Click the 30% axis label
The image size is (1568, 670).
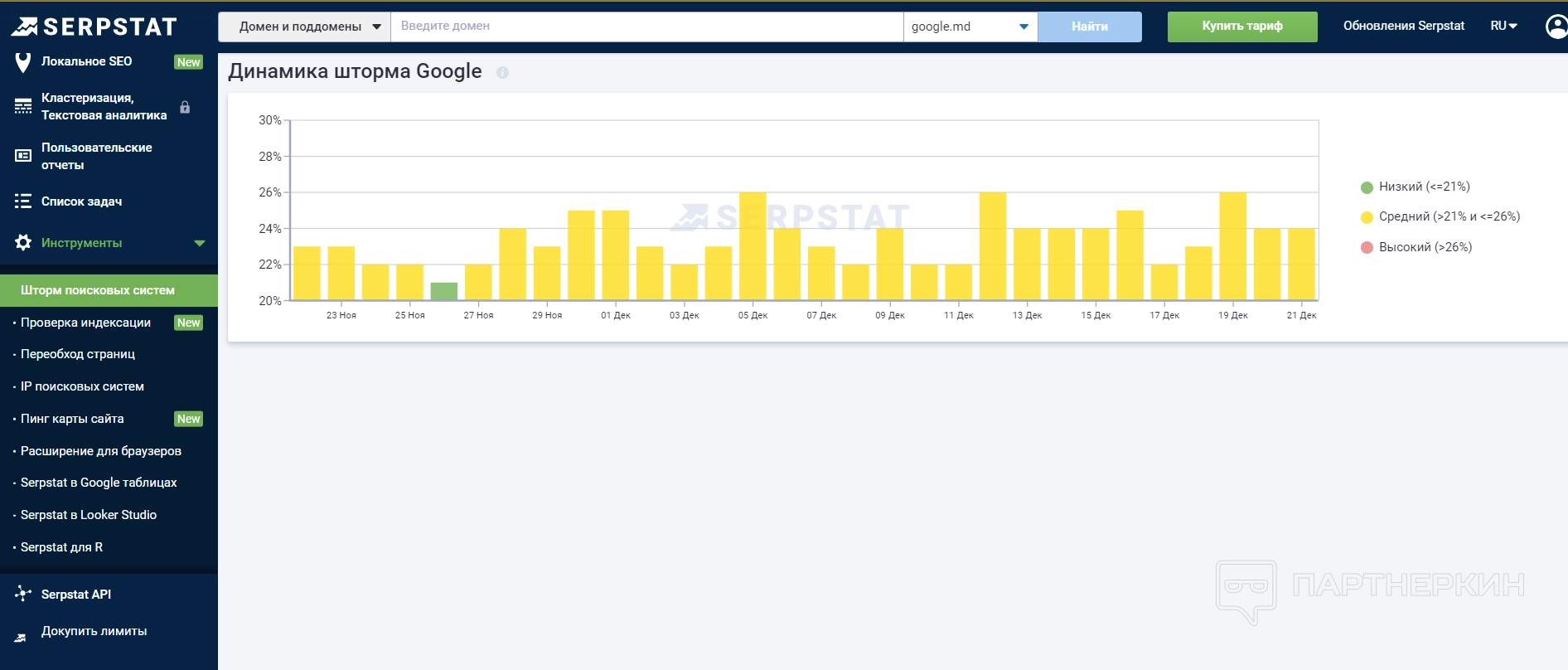(x=270, y=120)
